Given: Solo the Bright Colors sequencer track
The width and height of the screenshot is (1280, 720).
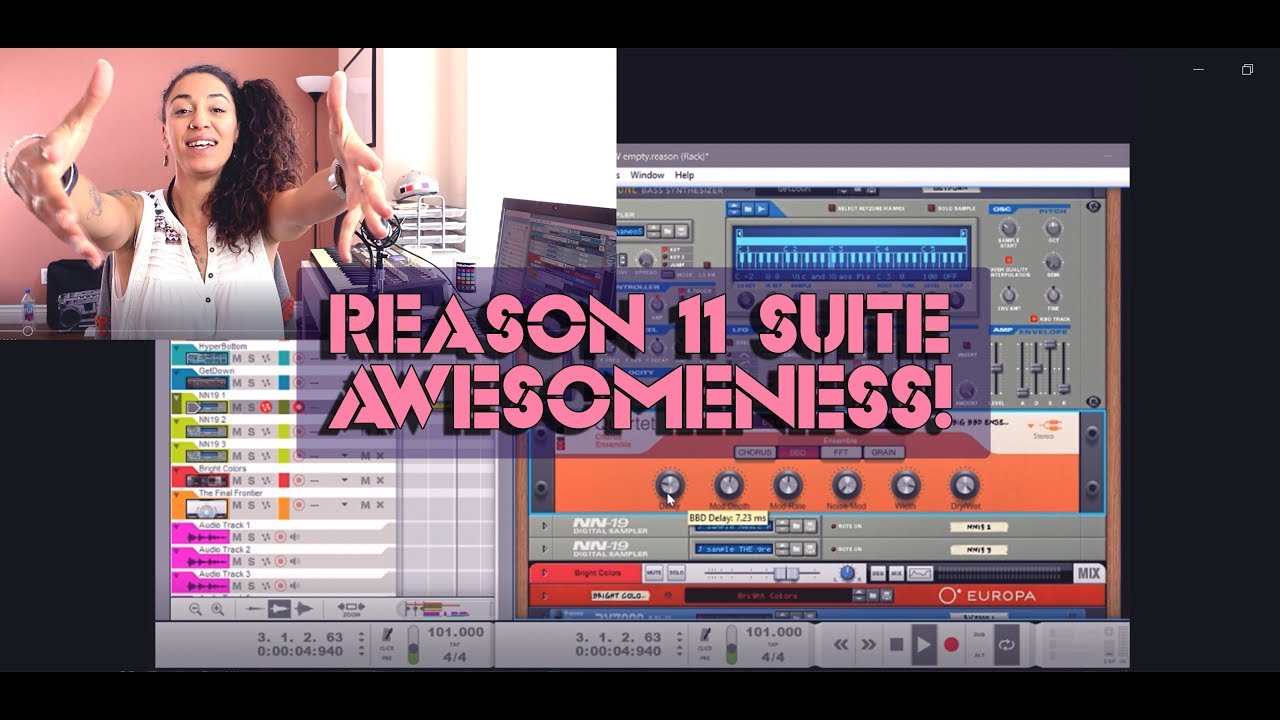Looking at the screenshot, I should pos(251,480).
